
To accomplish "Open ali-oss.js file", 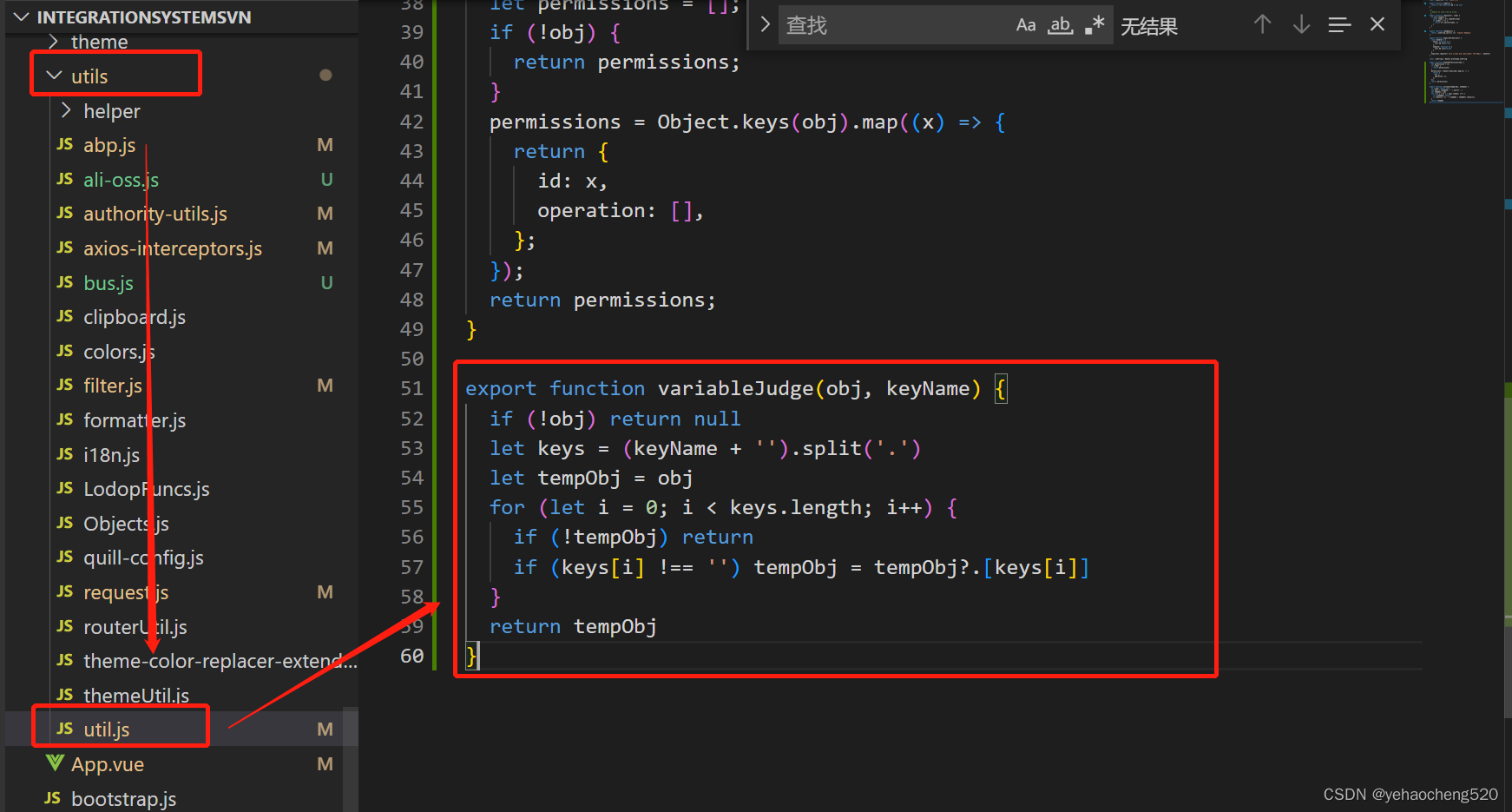I will (121, 180).
